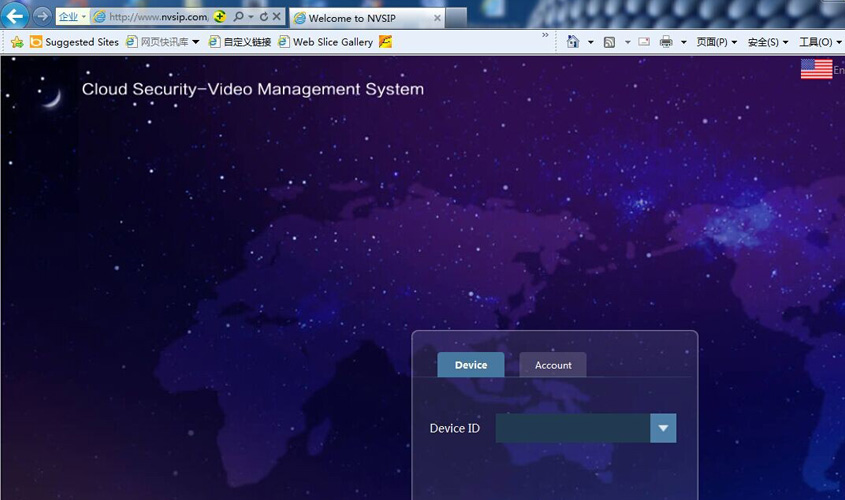Expand the 网页快讯库 favorites dropdown
845x500 pixels.
[x=196, y=42]
